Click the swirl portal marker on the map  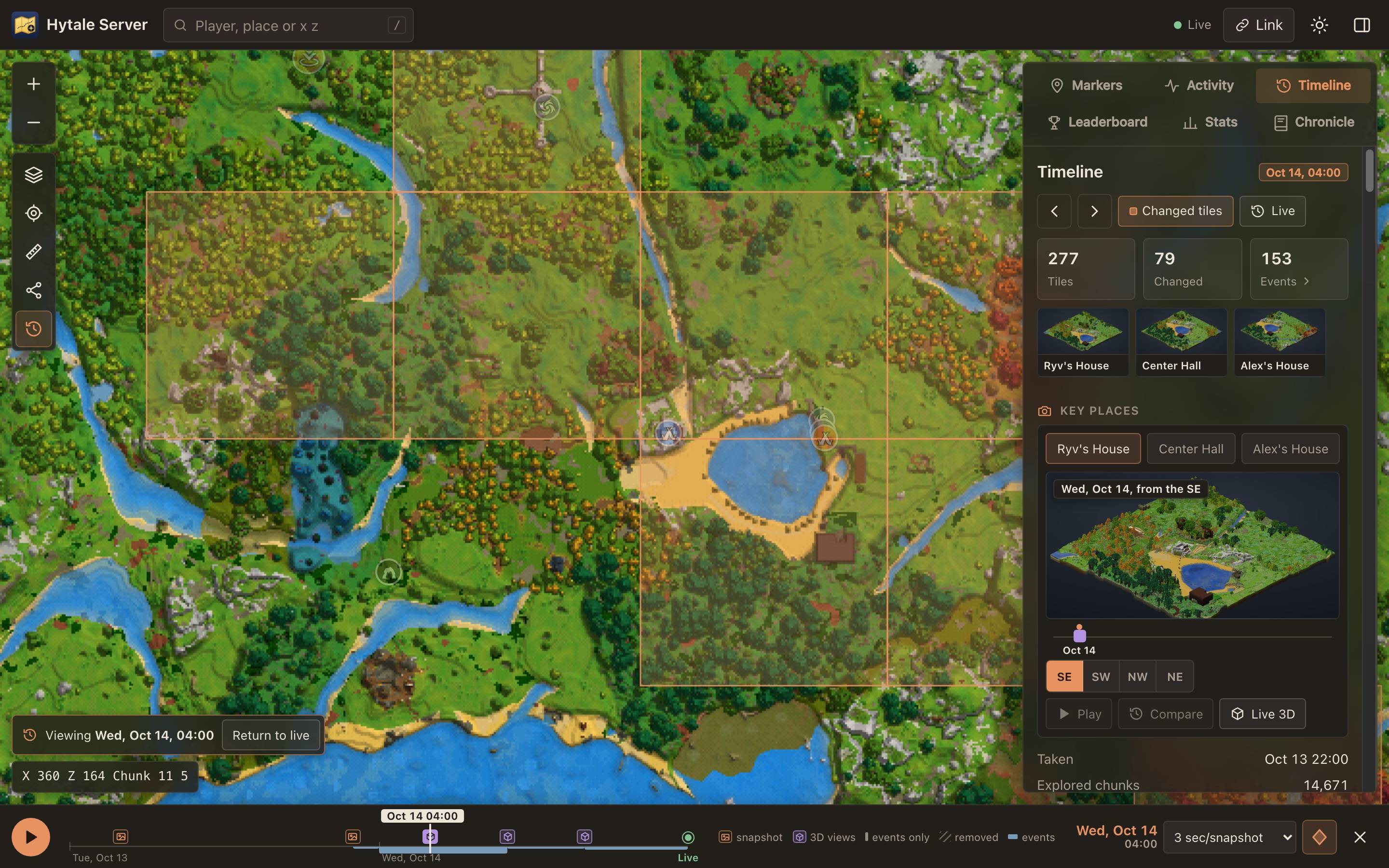(546, 107)
